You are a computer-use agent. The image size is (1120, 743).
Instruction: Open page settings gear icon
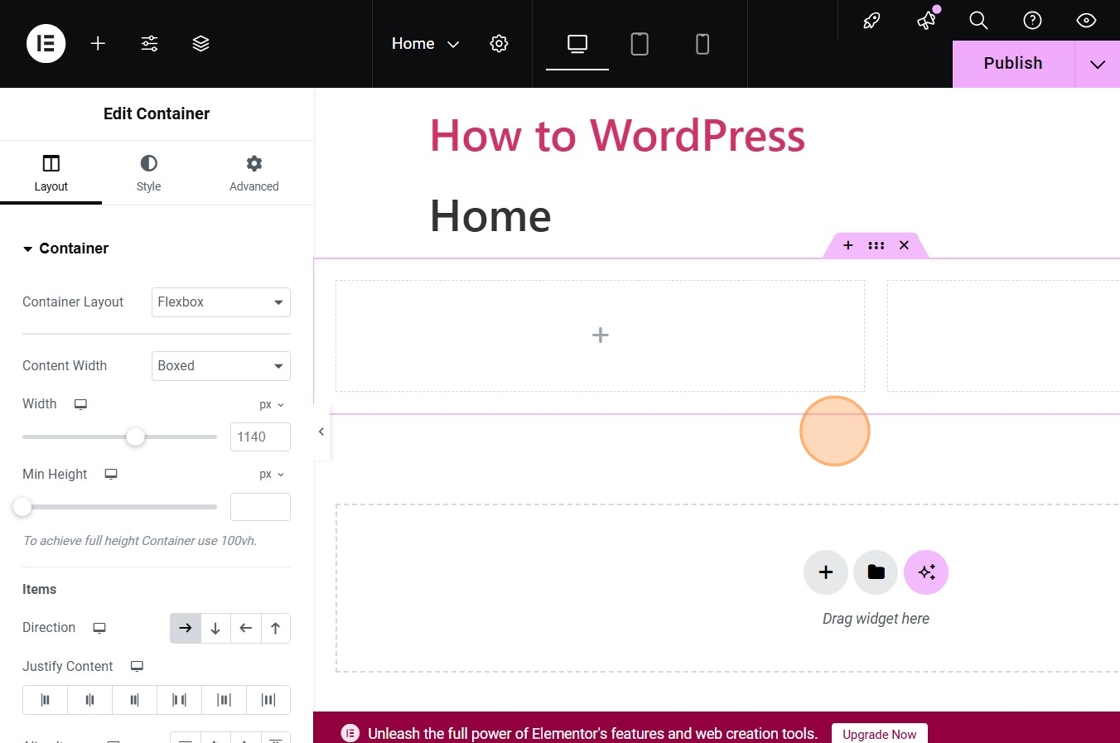point(499,44)
